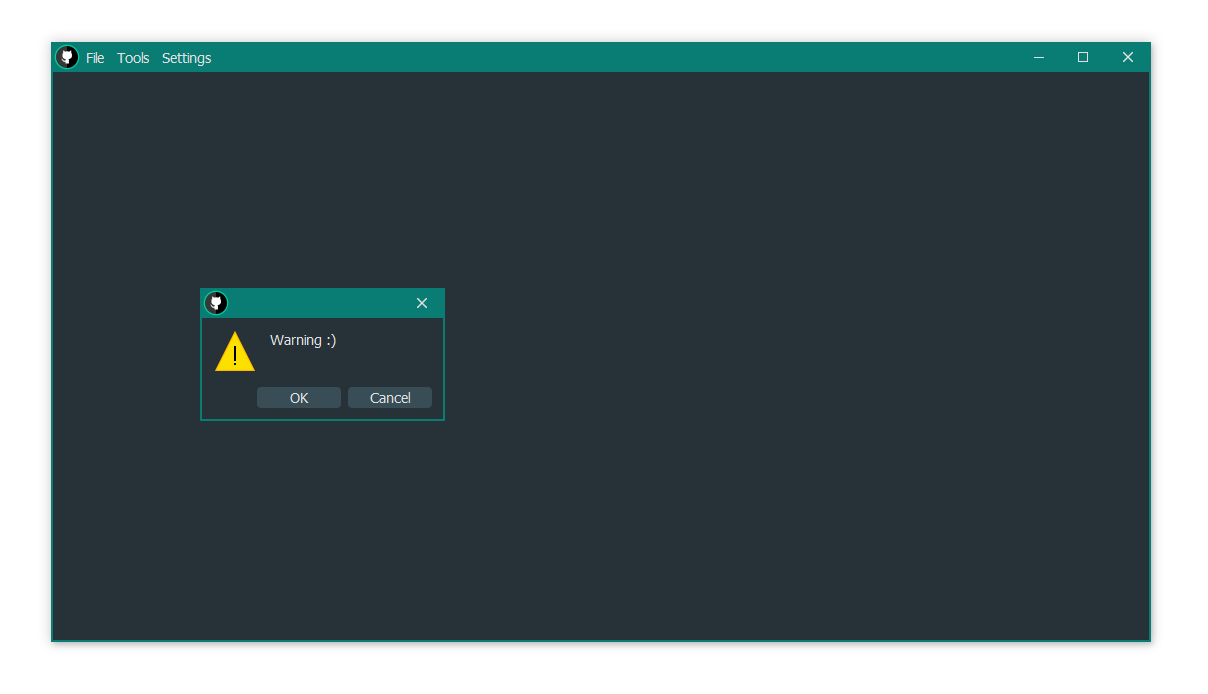Close the warning dialog with its X button
Viewport: 1208px width, 694px height.
(421, 303)
